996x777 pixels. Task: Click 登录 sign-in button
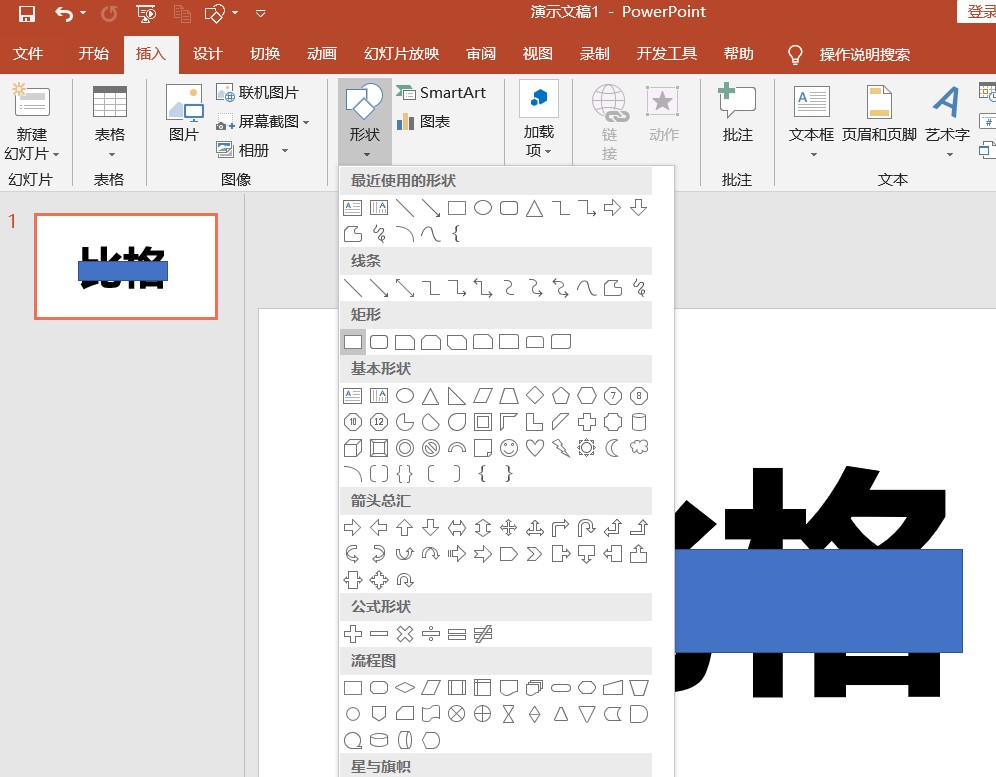[x=979, y=11]
